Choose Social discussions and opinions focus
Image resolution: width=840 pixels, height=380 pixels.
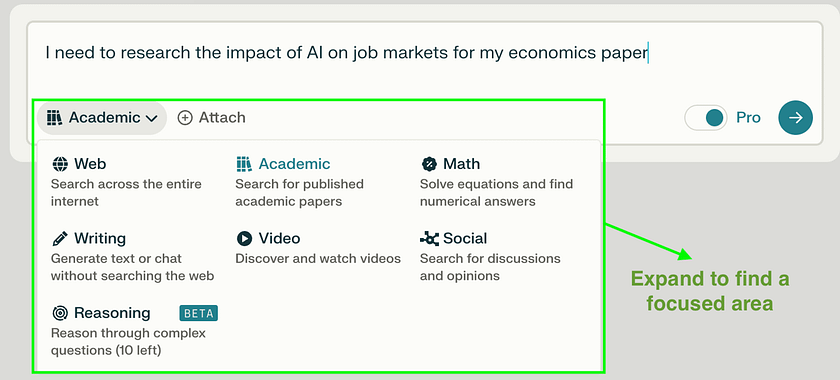(x=490, y=257)
